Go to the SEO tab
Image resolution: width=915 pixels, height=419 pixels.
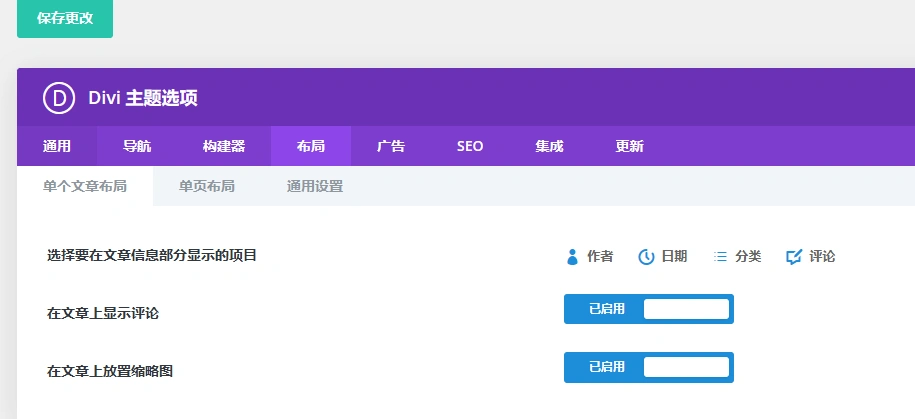(470, 146)
